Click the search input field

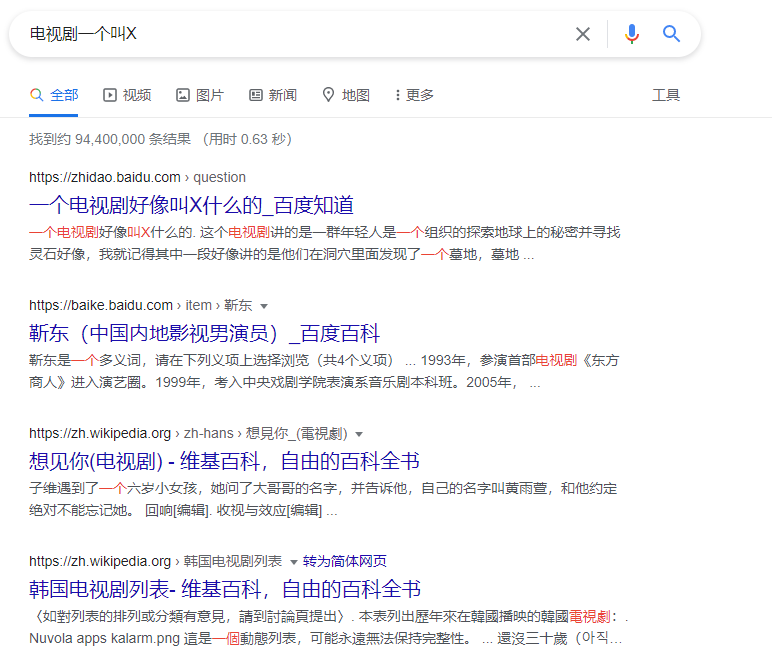(295, 34)
